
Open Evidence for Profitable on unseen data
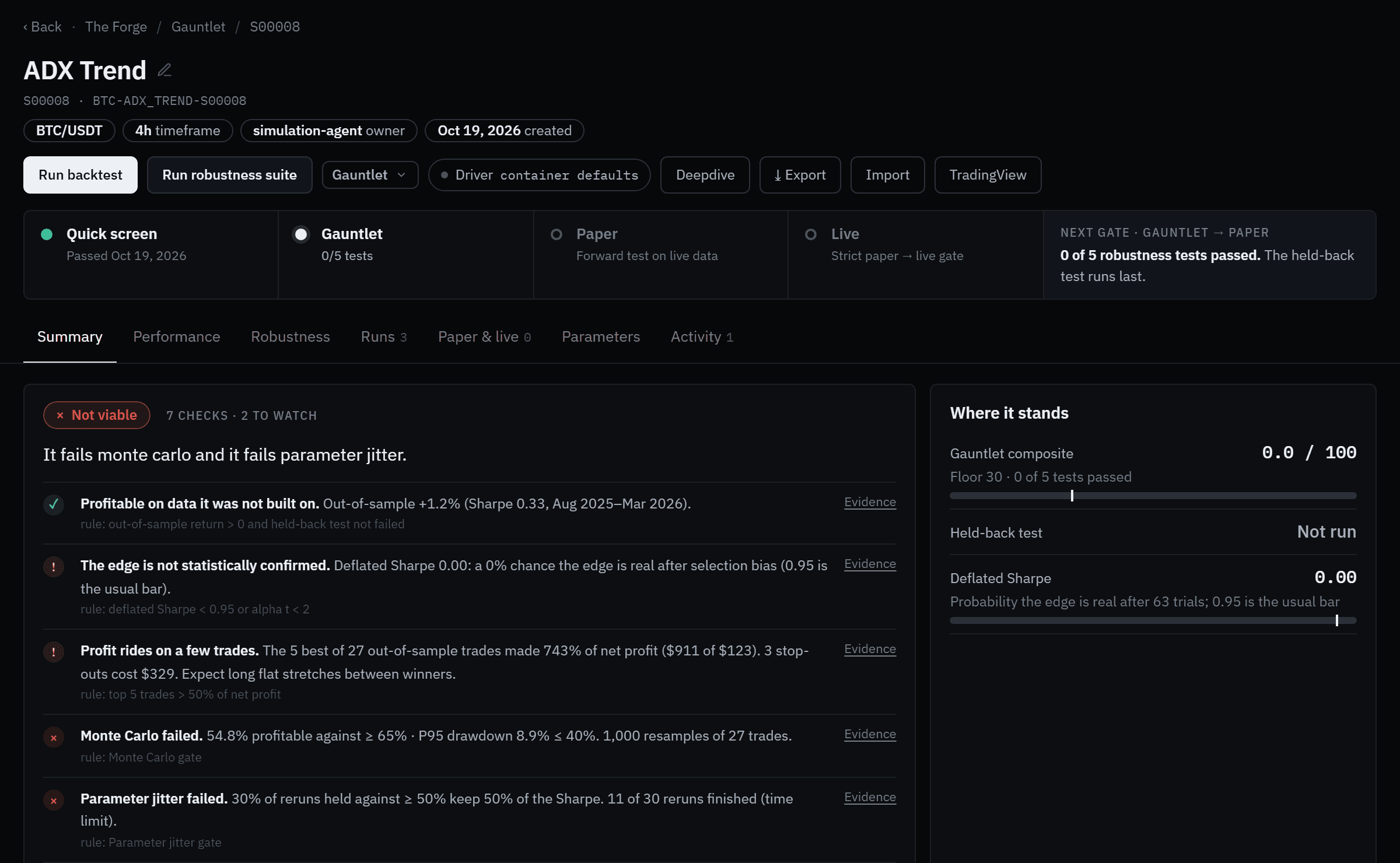pyautogui.click(x=870, y=502)
